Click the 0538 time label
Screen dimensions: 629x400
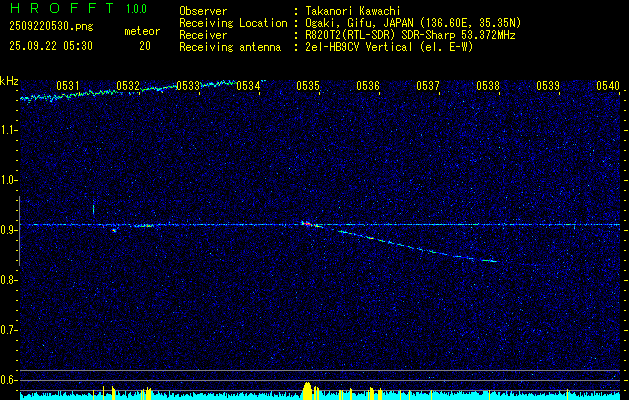pyautogui.click(x=488, y=86)
